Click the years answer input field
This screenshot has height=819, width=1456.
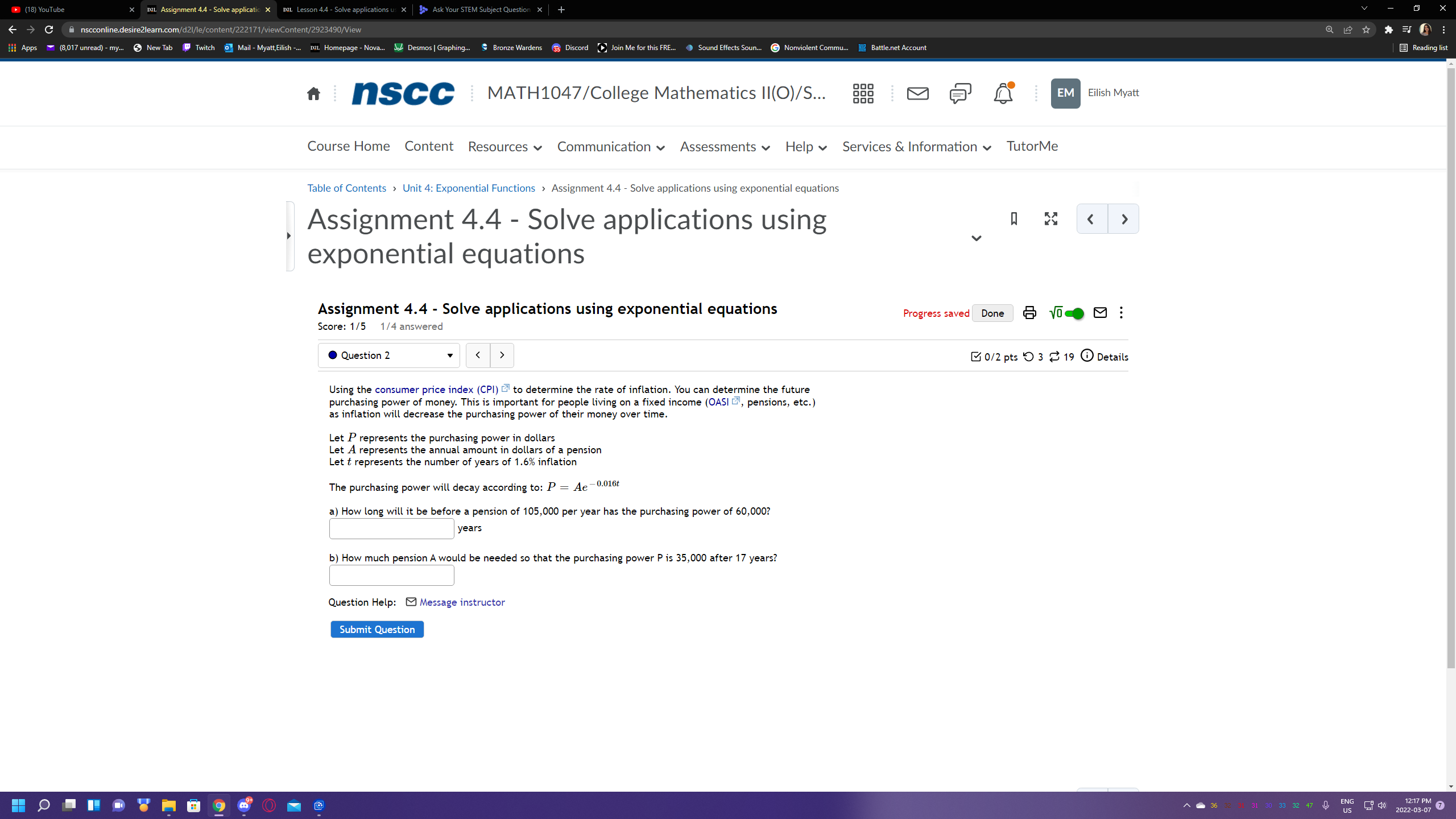click(391, 528)
